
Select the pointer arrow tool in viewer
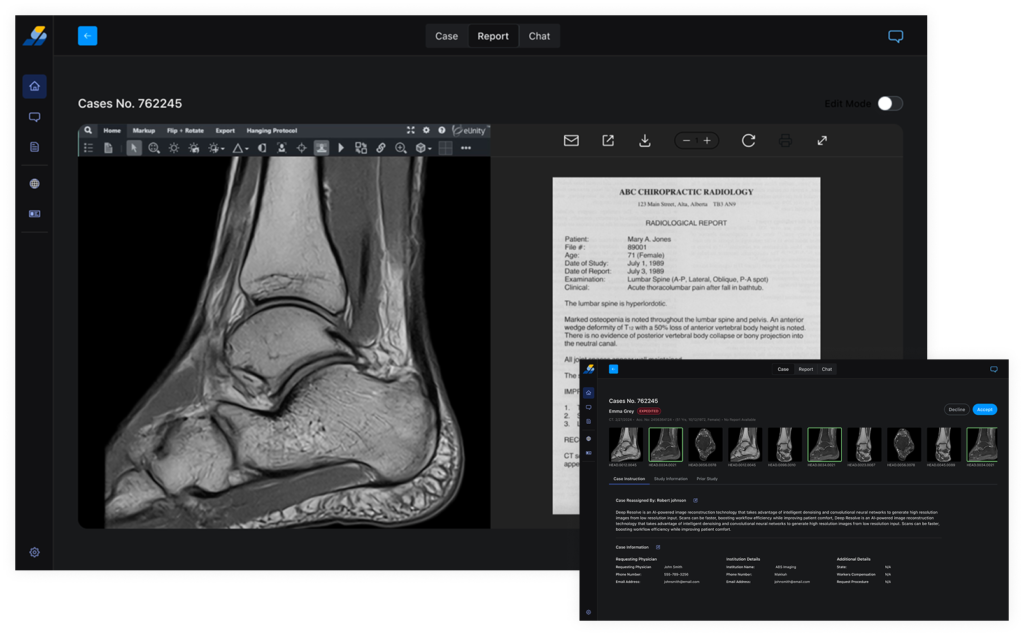tap(134, 148)
